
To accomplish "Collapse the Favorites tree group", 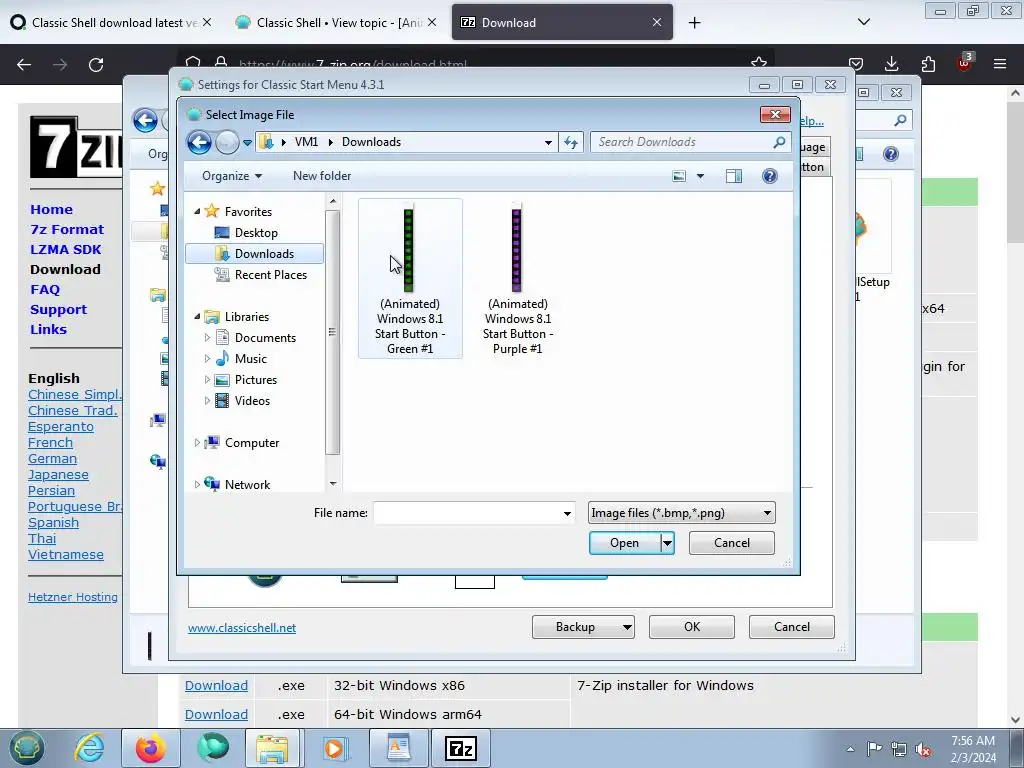I will (x=197, y=212).
